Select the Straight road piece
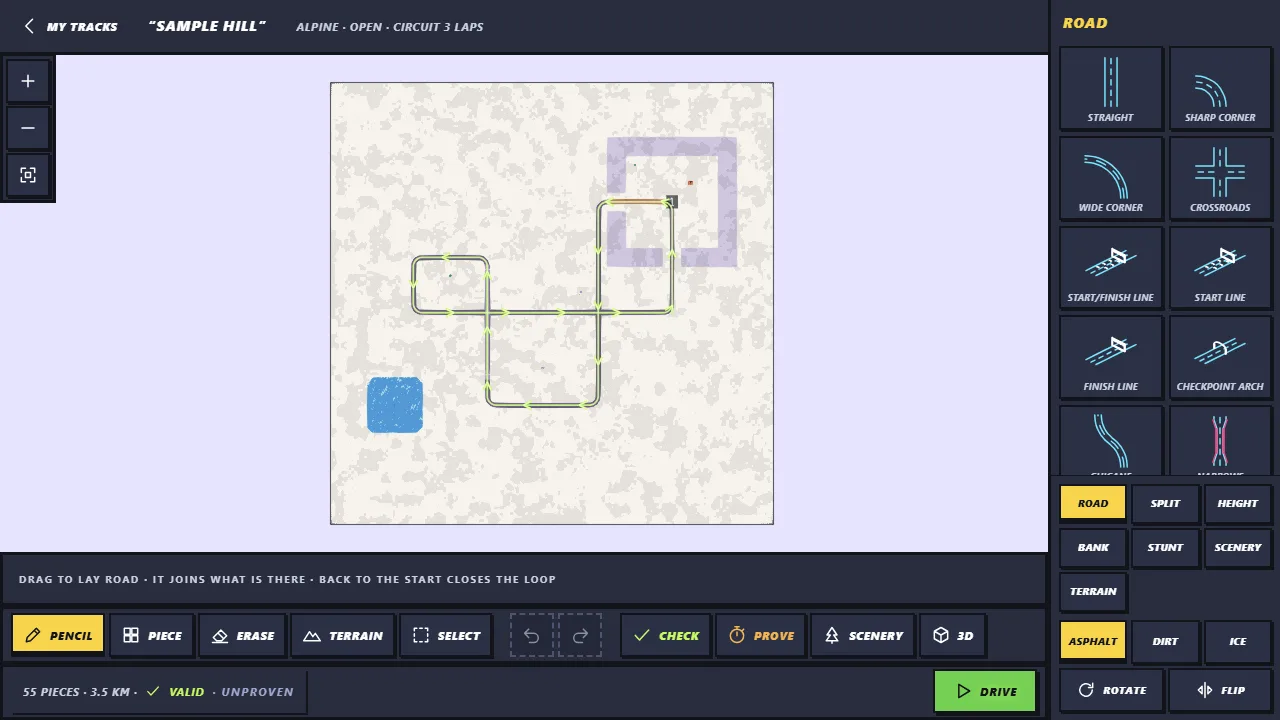The image size is (1280, 720). 1110,88
